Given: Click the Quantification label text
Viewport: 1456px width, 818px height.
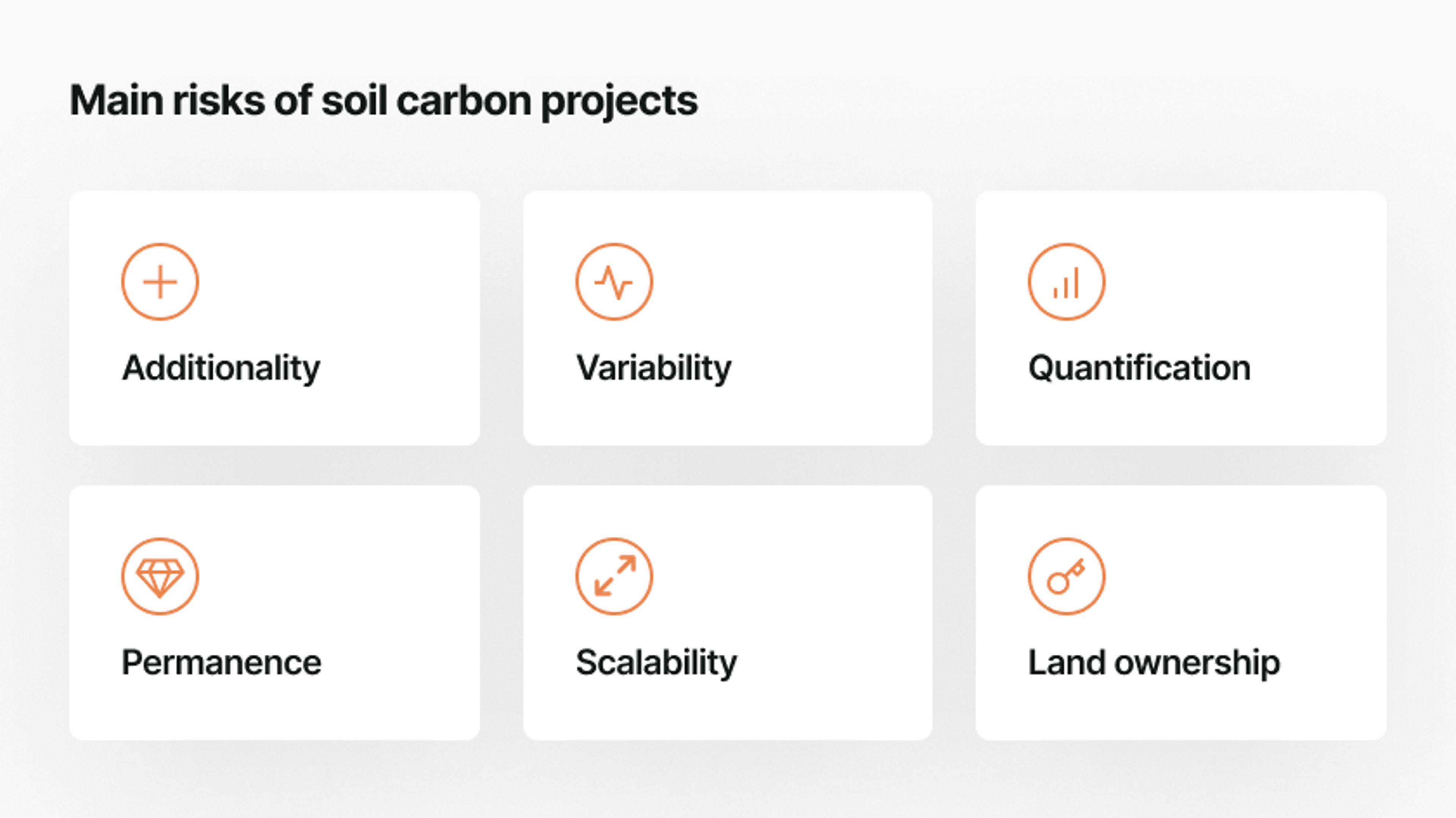Looking at the screenshot, I should 1139,368.
